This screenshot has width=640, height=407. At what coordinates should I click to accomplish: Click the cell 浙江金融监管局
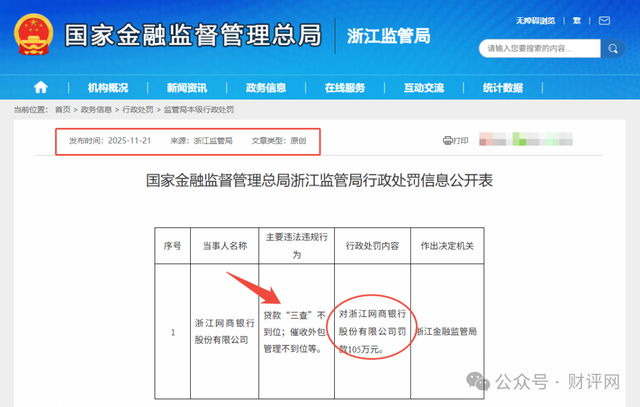pyautogui.click(x=447, y=331)
